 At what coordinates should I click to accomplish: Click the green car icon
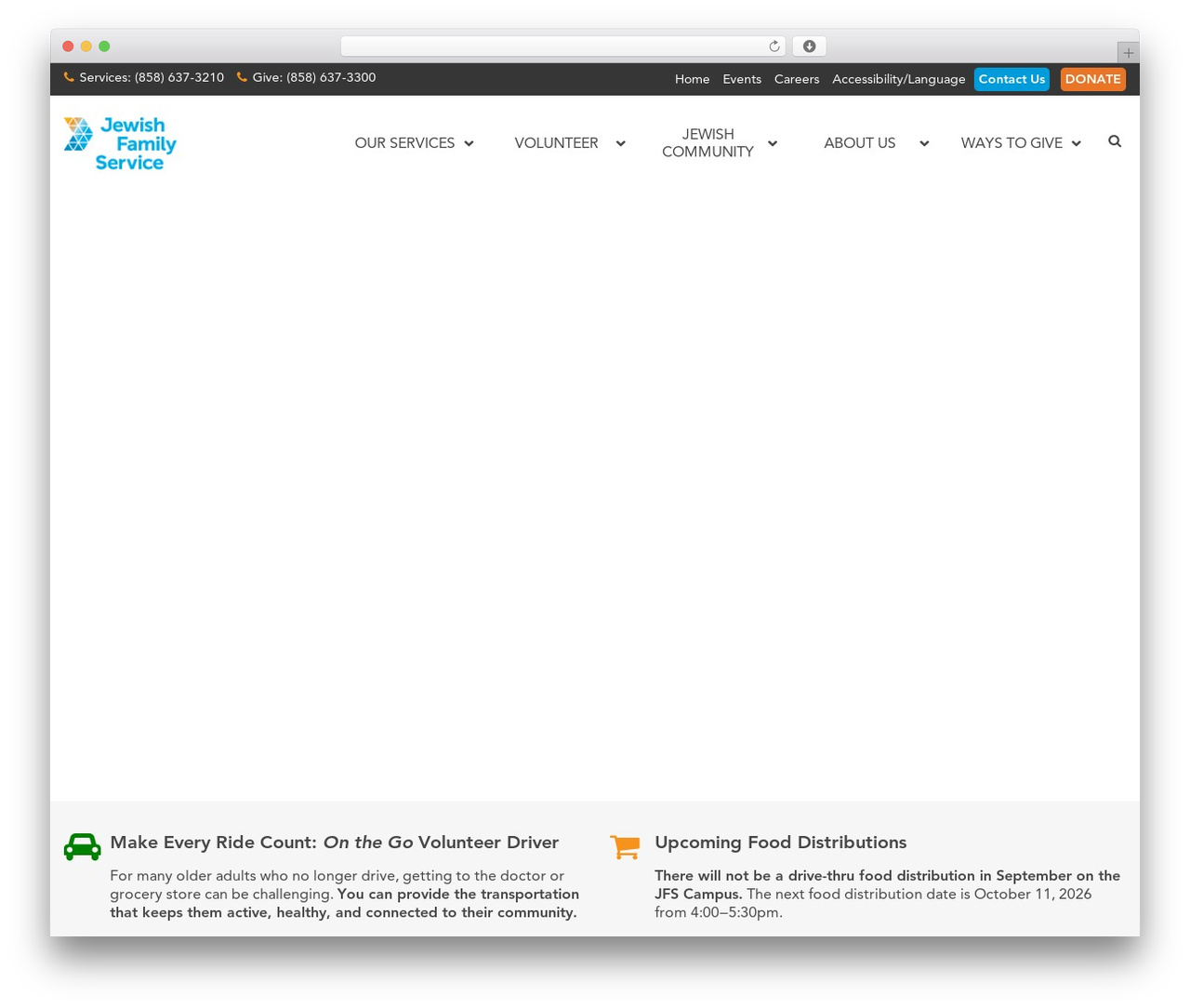tap(82, 846)
